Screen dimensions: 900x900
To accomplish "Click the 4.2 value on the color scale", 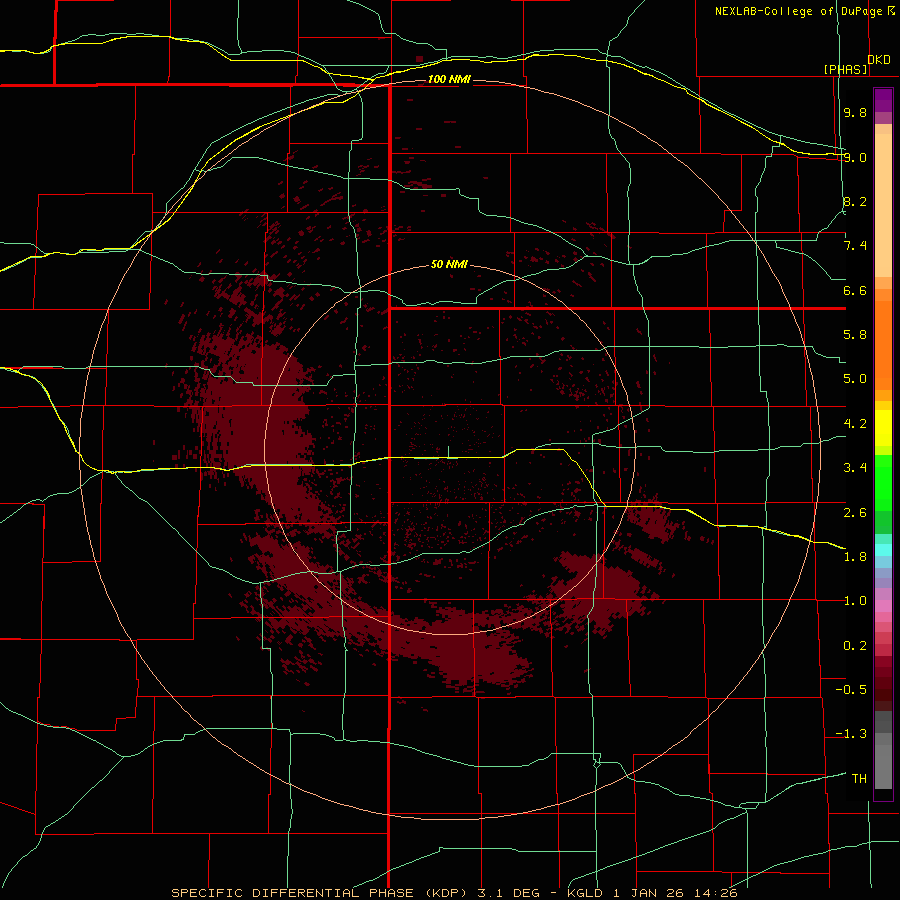I will (x=855, y=424).
